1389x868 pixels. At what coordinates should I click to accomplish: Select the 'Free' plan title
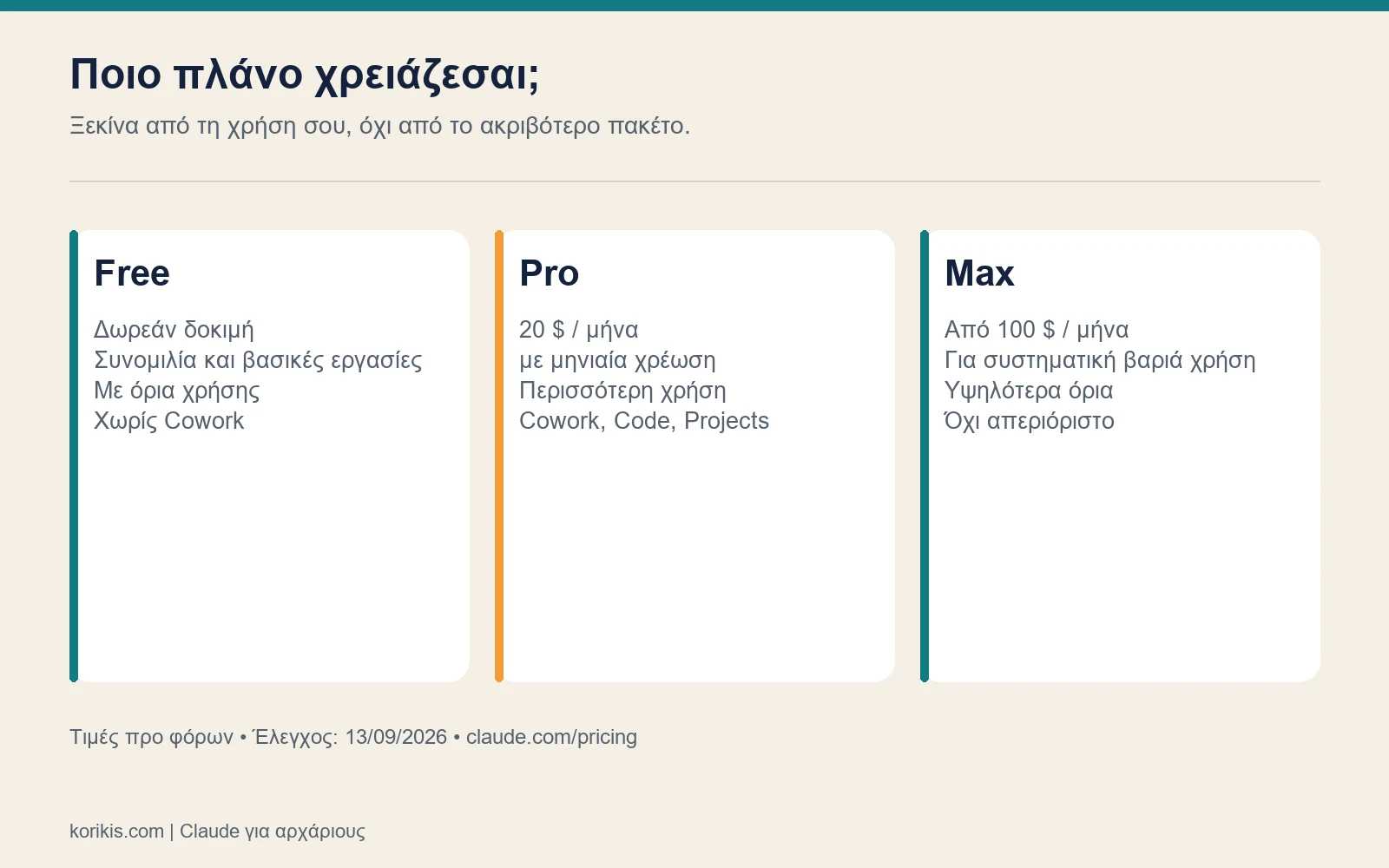[132, 273]
